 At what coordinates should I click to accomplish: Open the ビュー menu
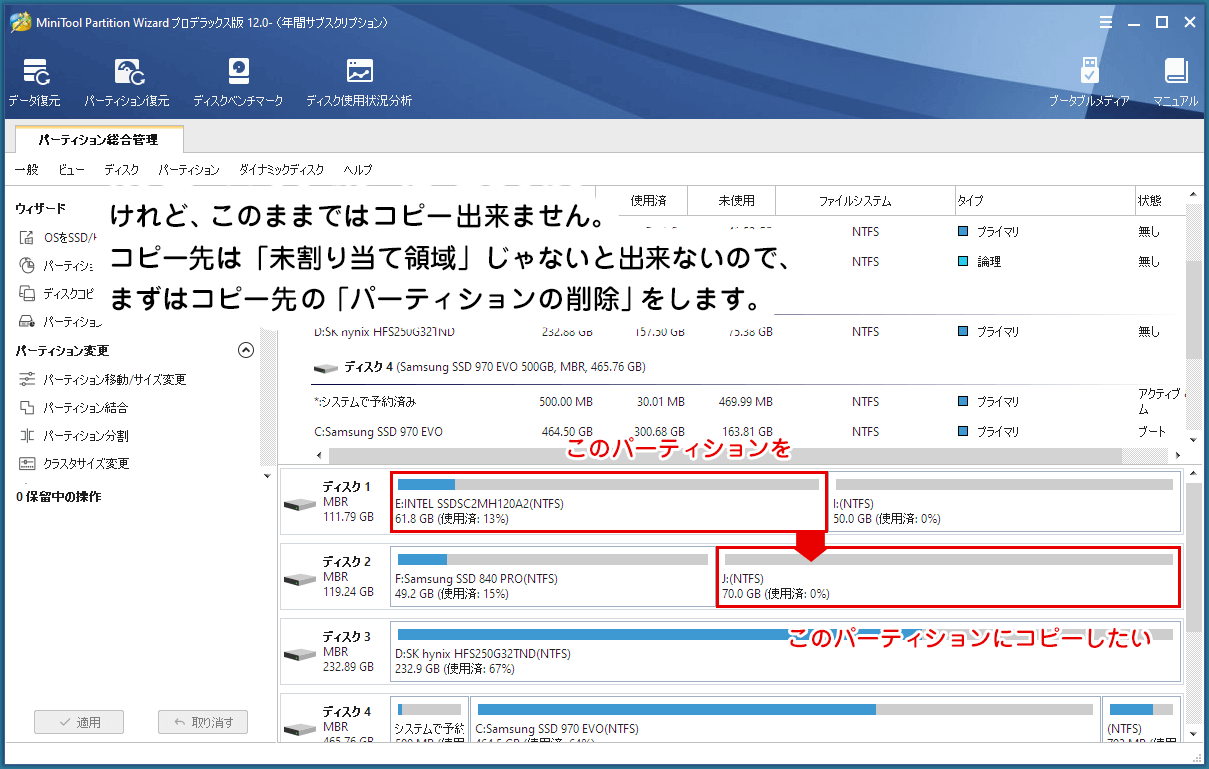pyautogui.click(x=71, y=170)
